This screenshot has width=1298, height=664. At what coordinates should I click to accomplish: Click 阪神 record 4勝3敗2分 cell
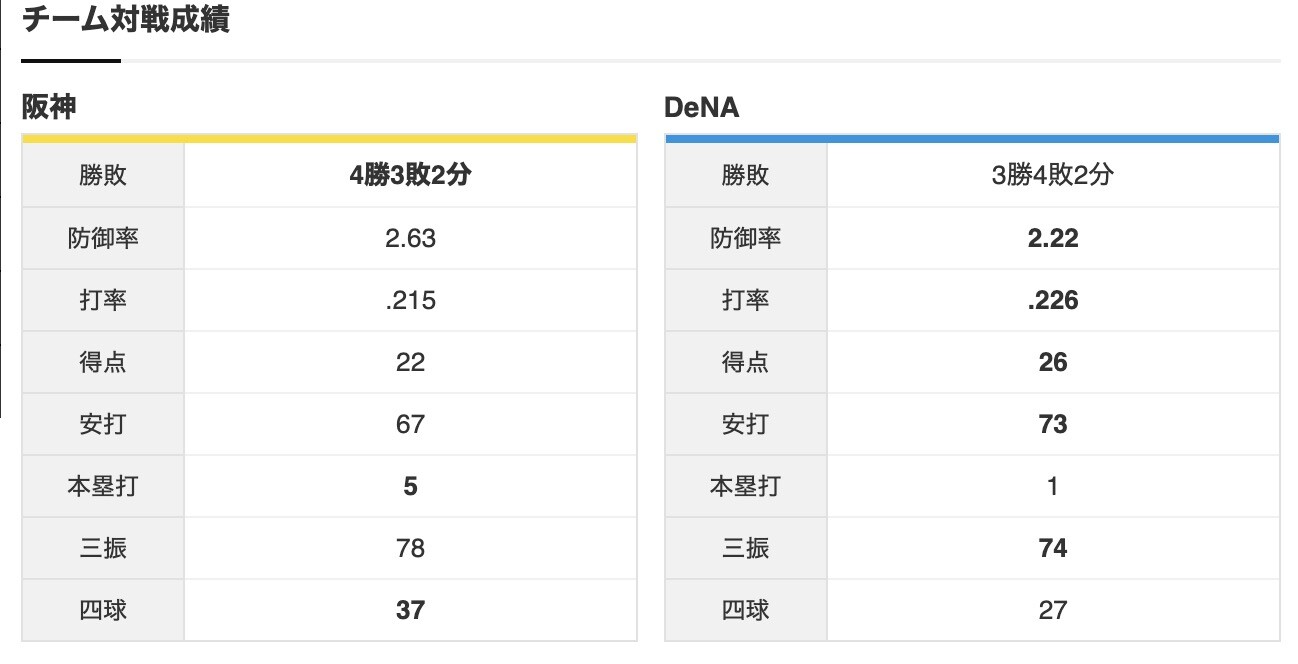[410, 176]
